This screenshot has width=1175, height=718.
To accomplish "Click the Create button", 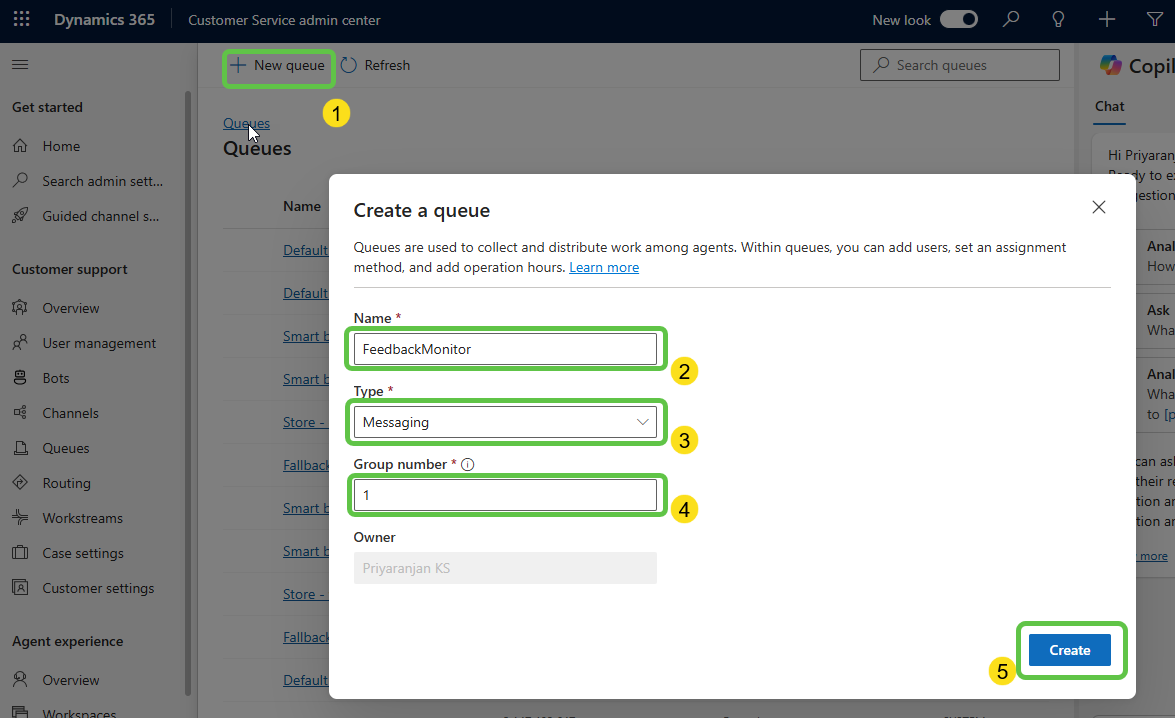I will click(1069, 650).
